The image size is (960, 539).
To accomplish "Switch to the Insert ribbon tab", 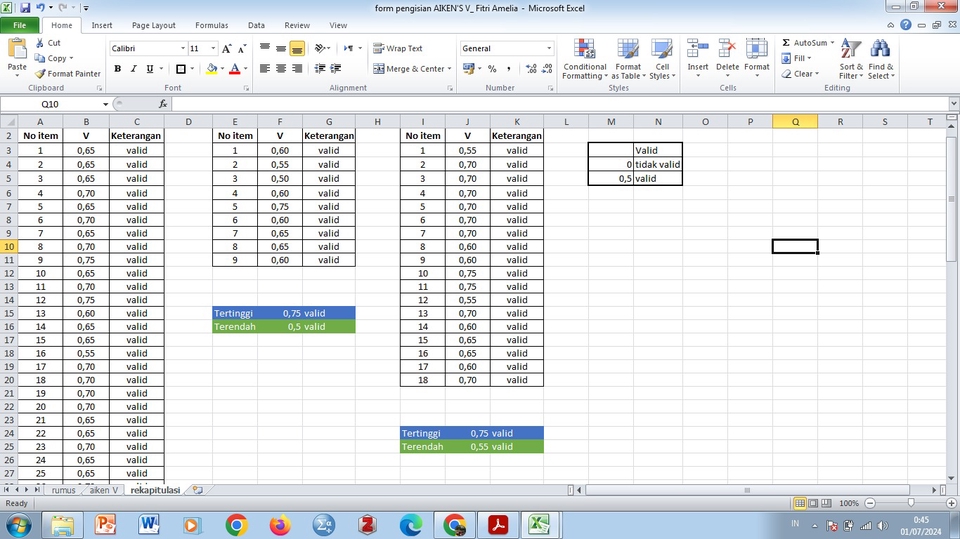I will coord(102,25).
